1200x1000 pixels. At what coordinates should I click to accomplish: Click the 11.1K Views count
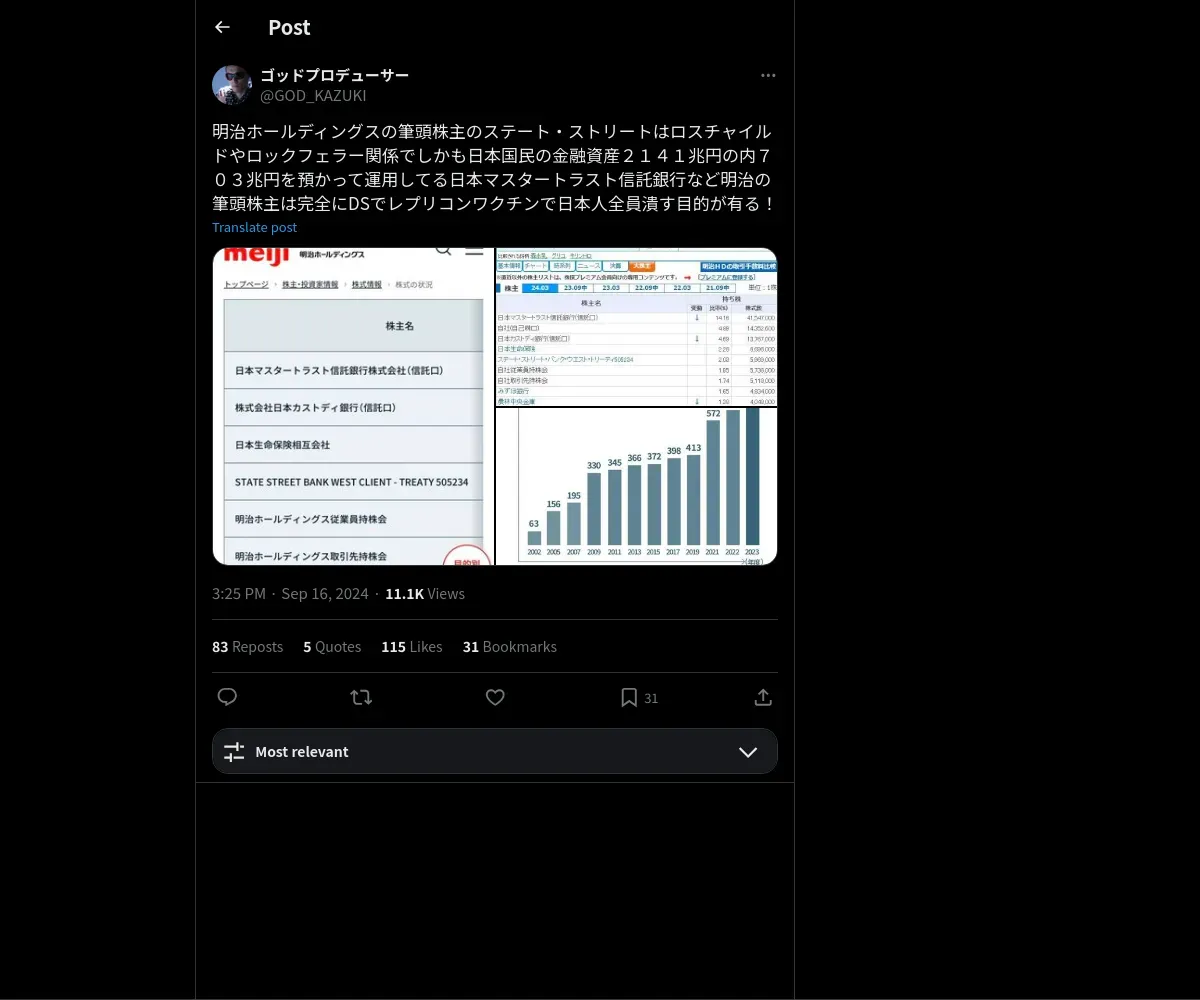(425, 594)
